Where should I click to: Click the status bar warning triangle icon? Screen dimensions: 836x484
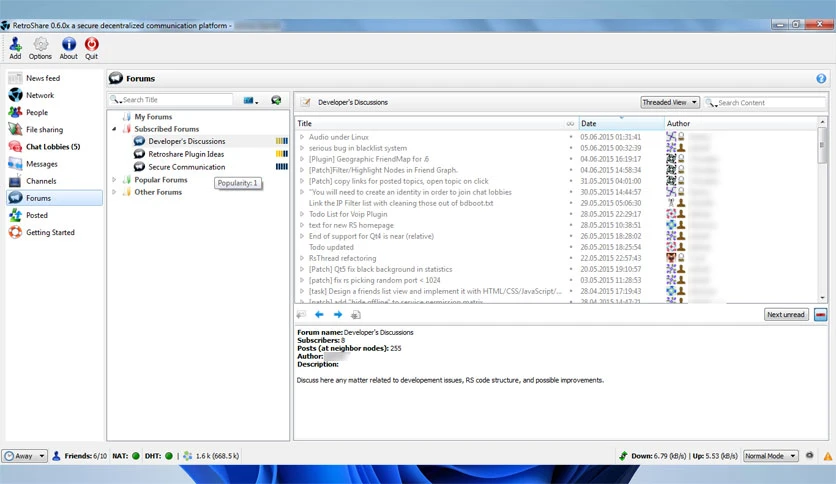tap(827, 456)
